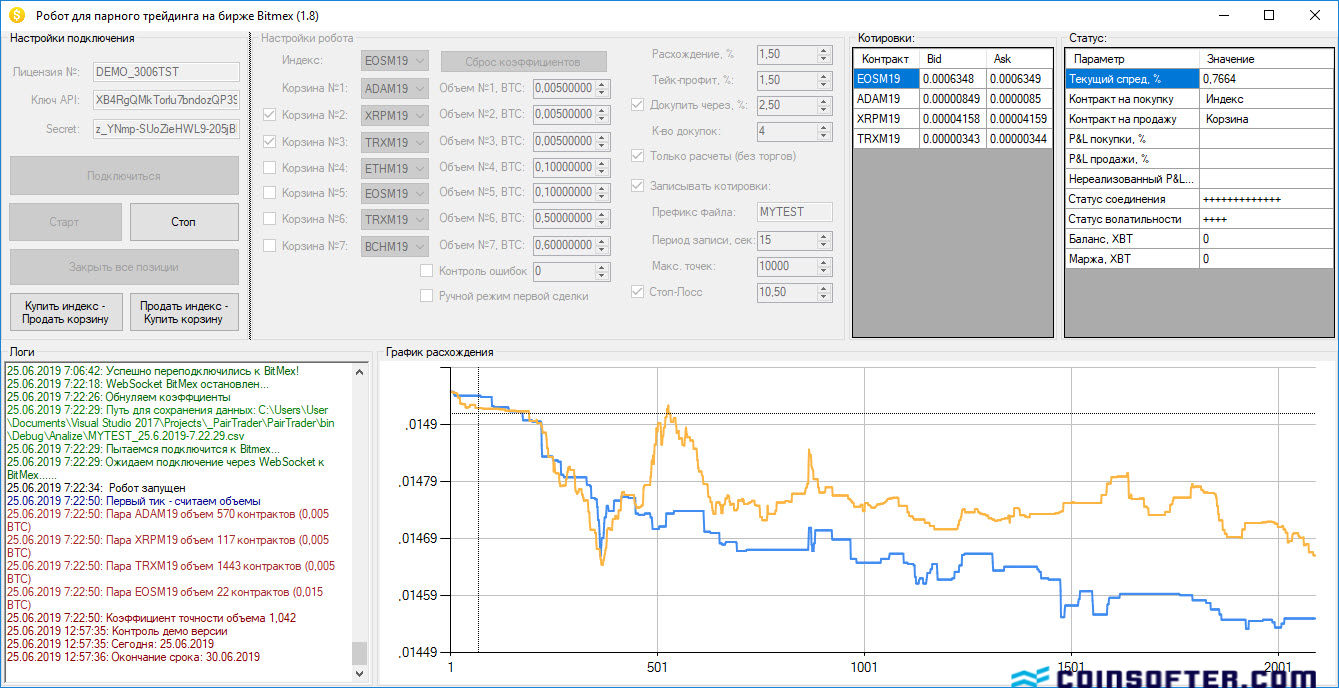Viewport: 1339px width, 688px height.
Task: Enable the Корзина №7 checkbox
Action: click(x=269, y=245)
